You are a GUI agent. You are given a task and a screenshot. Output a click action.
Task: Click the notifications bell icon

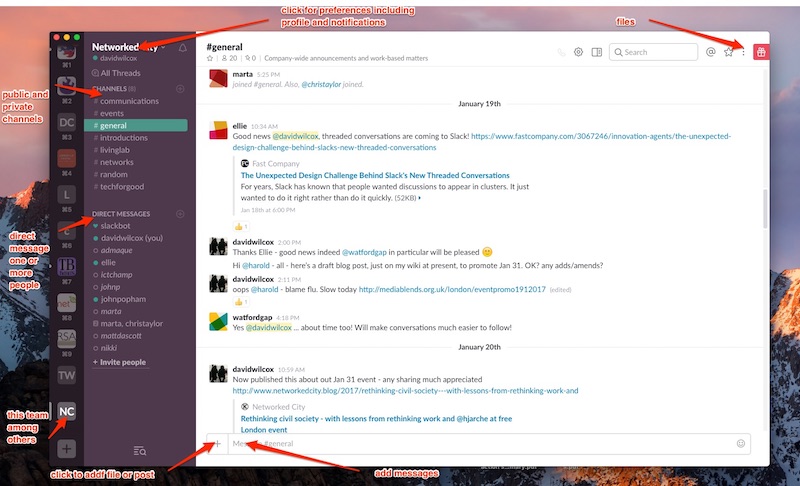pyautogui.click(x=182, y=47)
